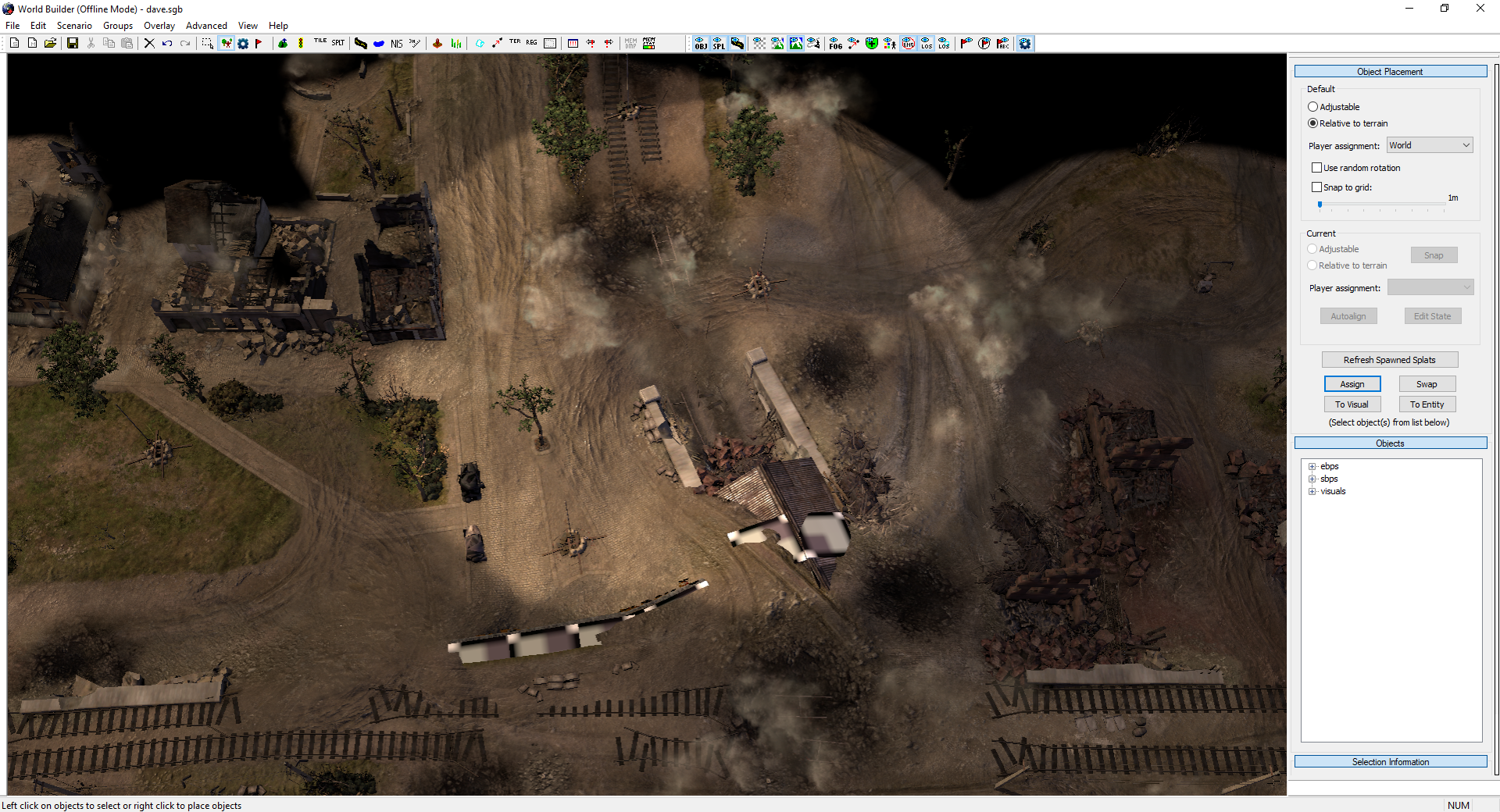This screenshot has height=812, width=1500.
Task: Create a new scenario file icon
Action: point(14,44)
